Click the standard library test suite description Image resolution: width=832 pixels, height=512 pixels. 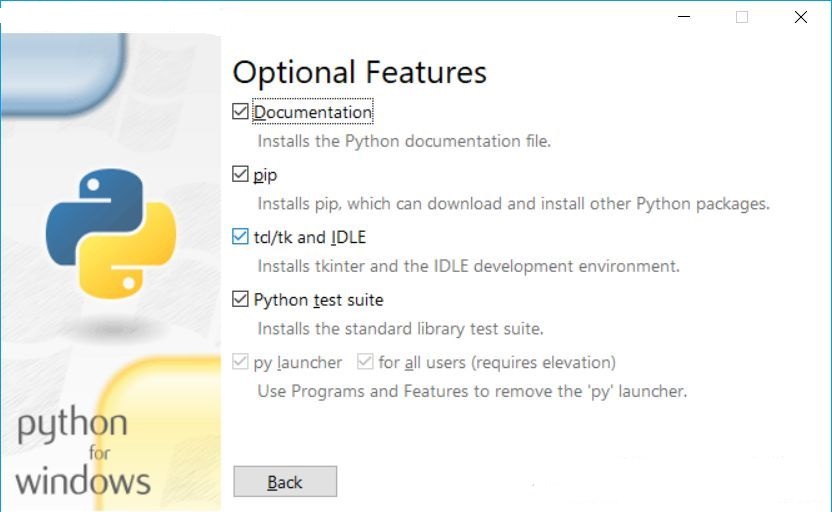coord(400,328)
